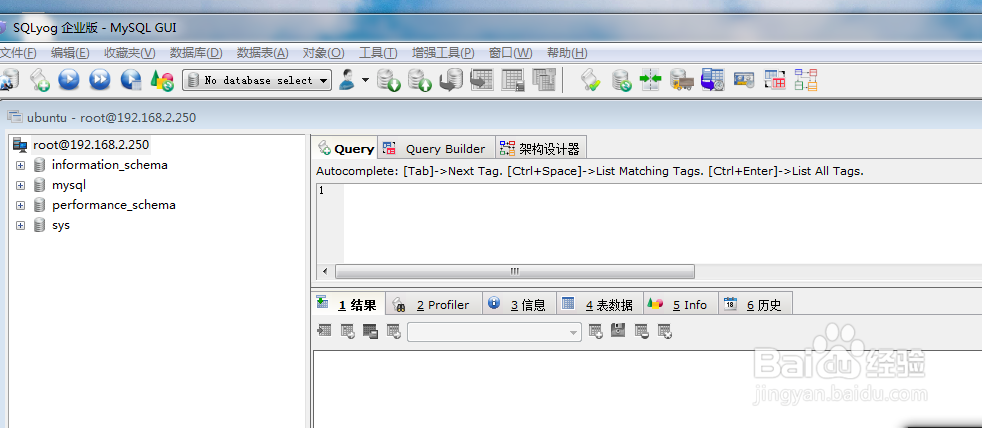This screenshot has height=428, width=982.
Task: Expand the performance_schema database node
Action: [21, 206]
